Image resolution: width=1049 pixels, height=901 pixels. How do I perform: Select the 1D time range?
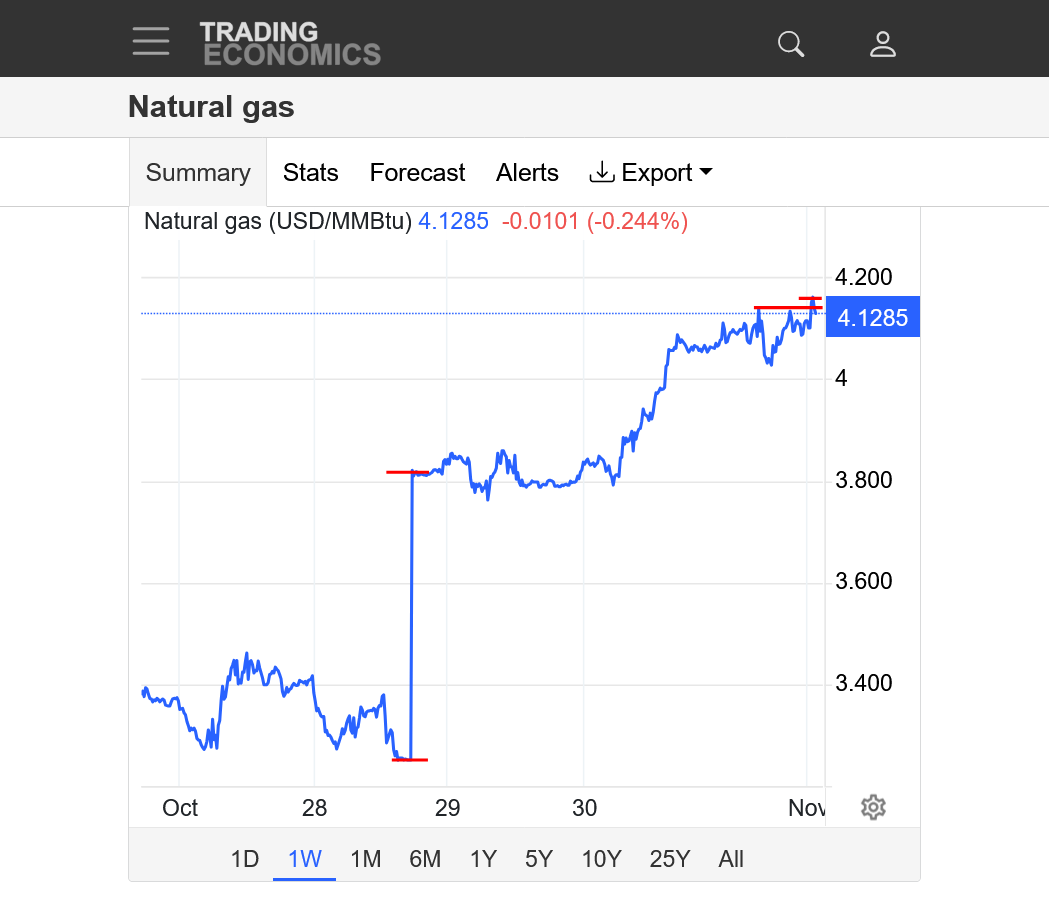(244, 859)
